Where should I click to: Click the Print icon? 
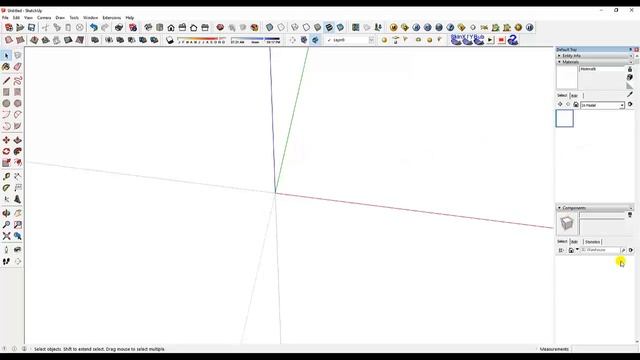point(119,27)
